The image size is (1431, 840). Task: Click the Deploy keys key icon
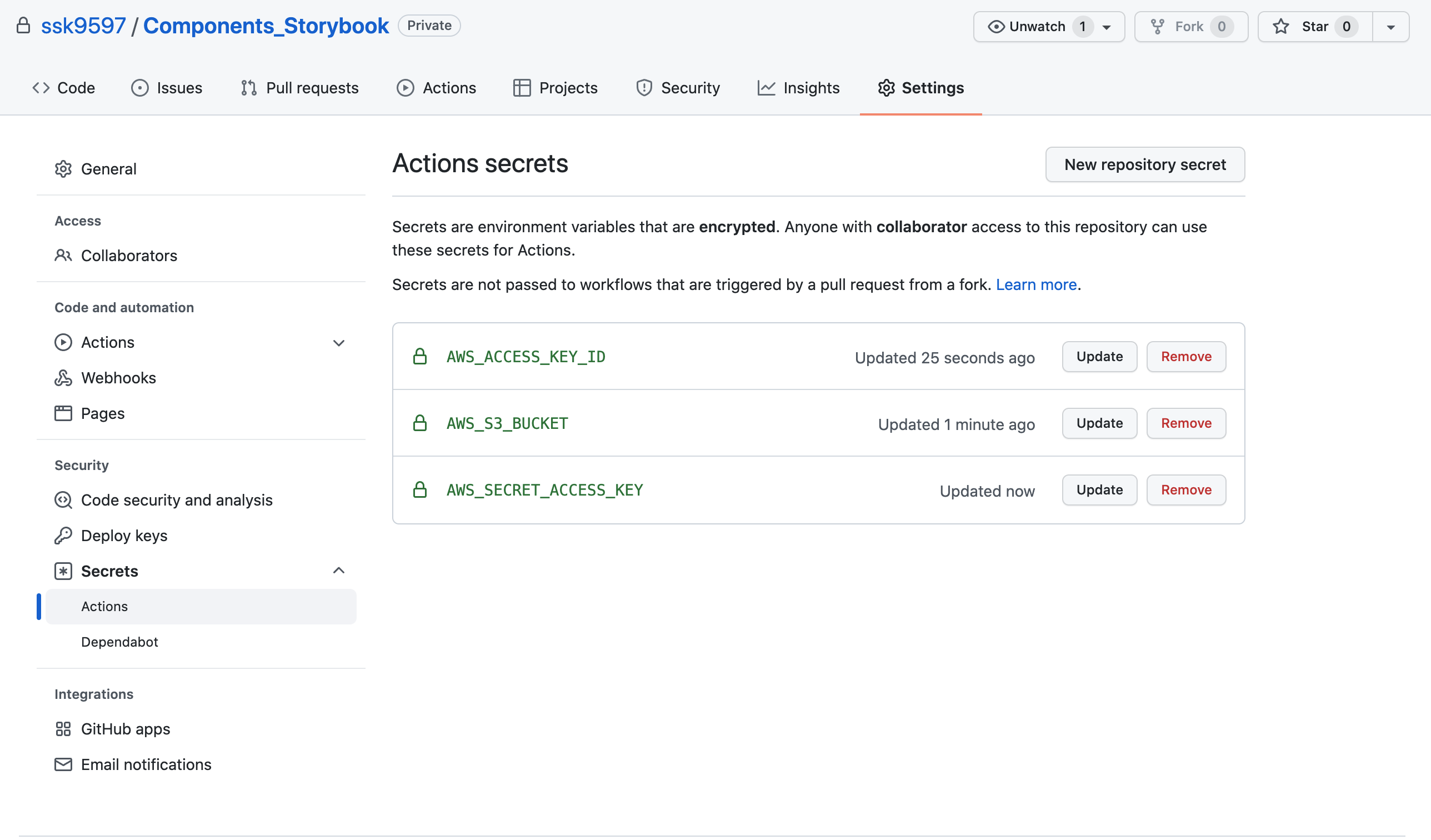click(x=63, y=536)
